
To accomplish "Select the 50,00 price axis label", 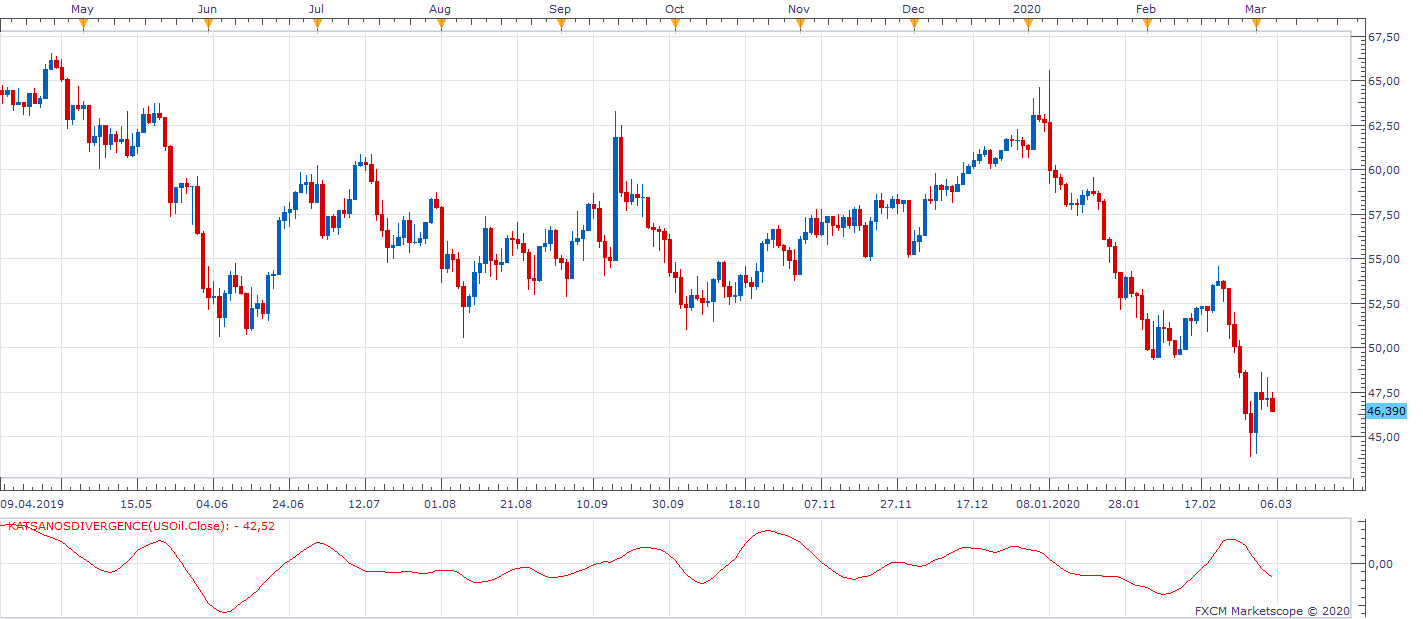I will 1383,348.
